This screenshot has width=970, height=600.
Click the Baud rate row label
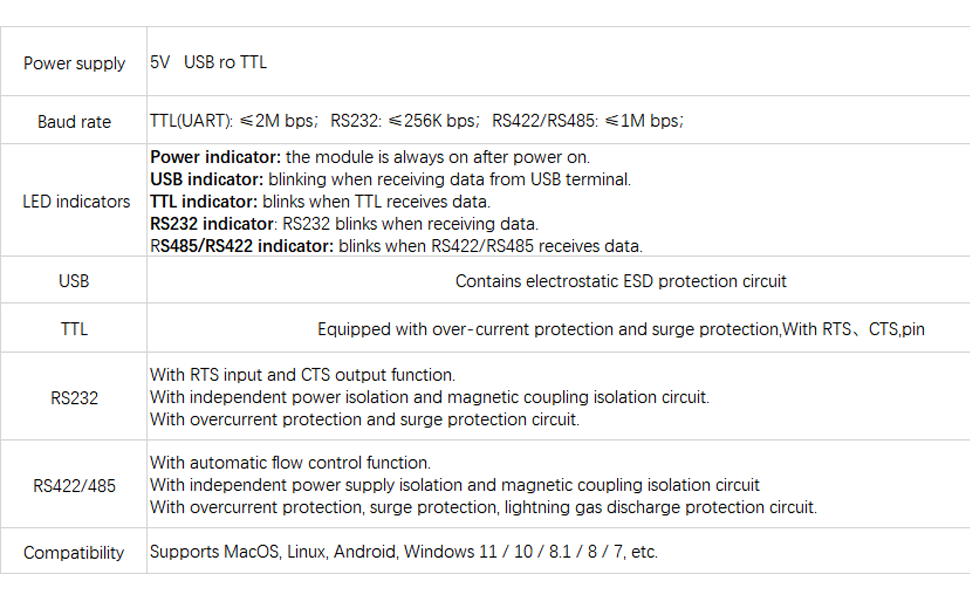[x=74, y=121]
